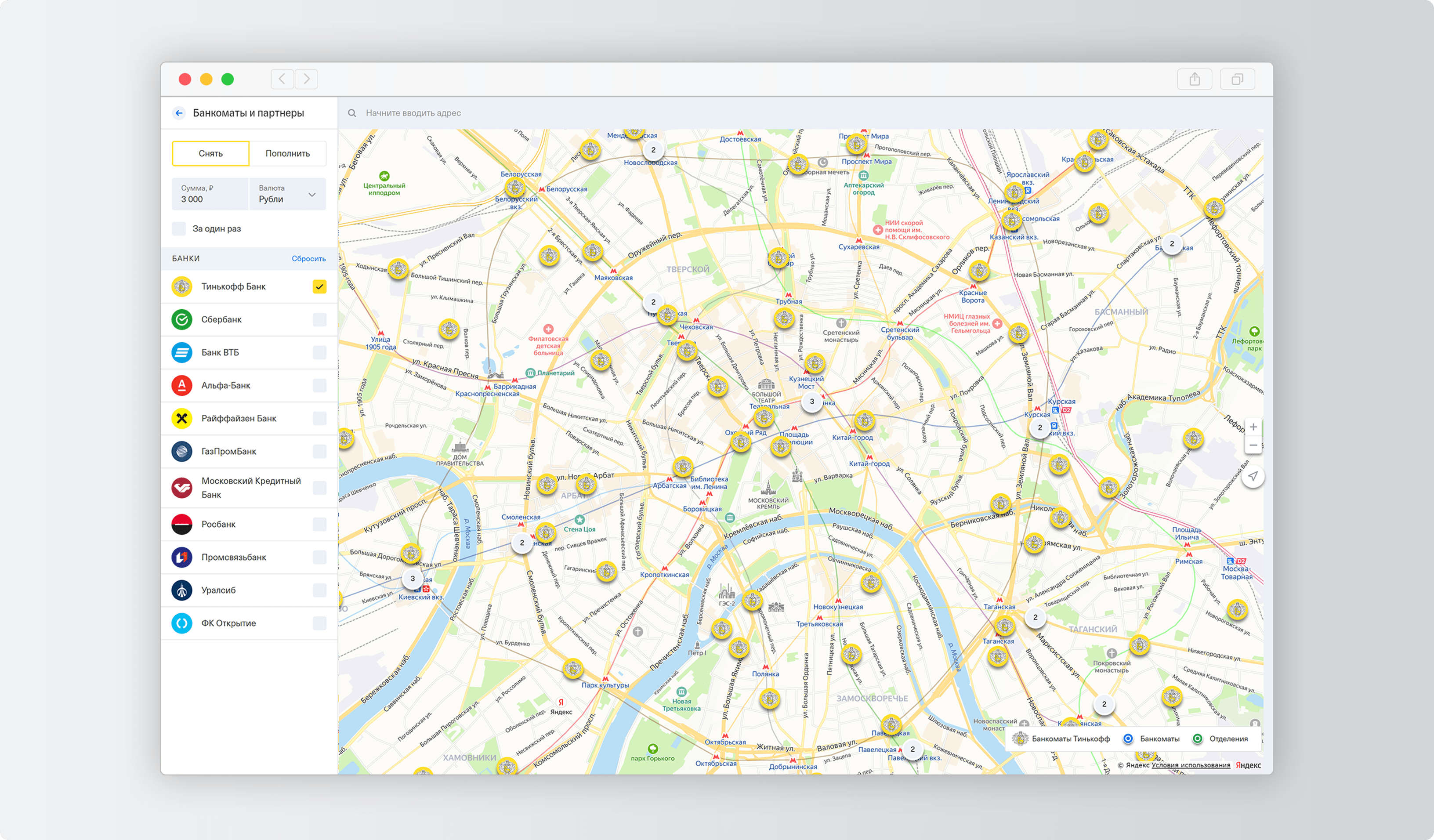
Task: Check the Райффайзен Банк checkbox
Action: [320, 418]
